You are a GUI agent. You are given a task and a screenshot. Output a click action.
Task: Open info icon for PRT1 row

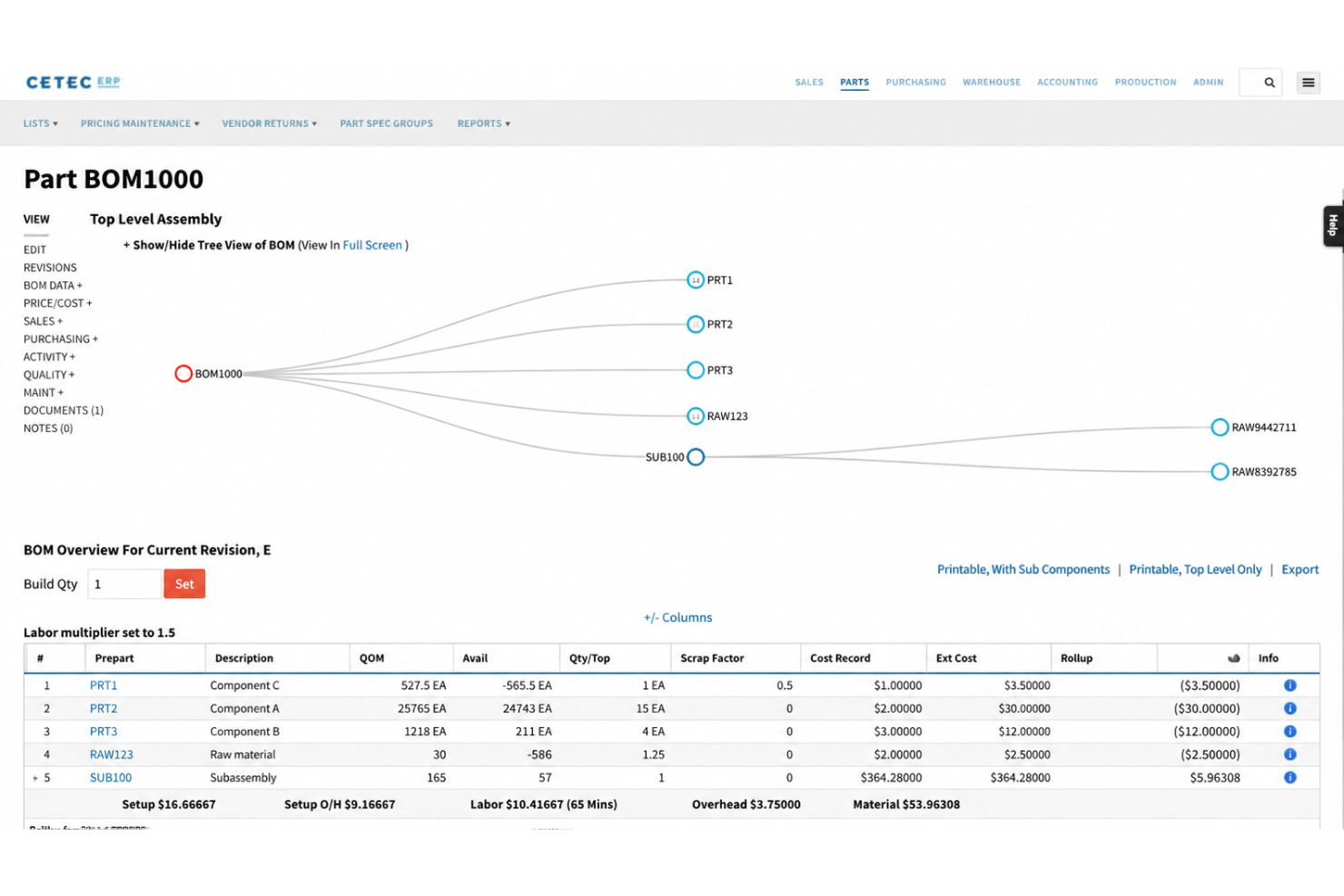click(1290, 685)
